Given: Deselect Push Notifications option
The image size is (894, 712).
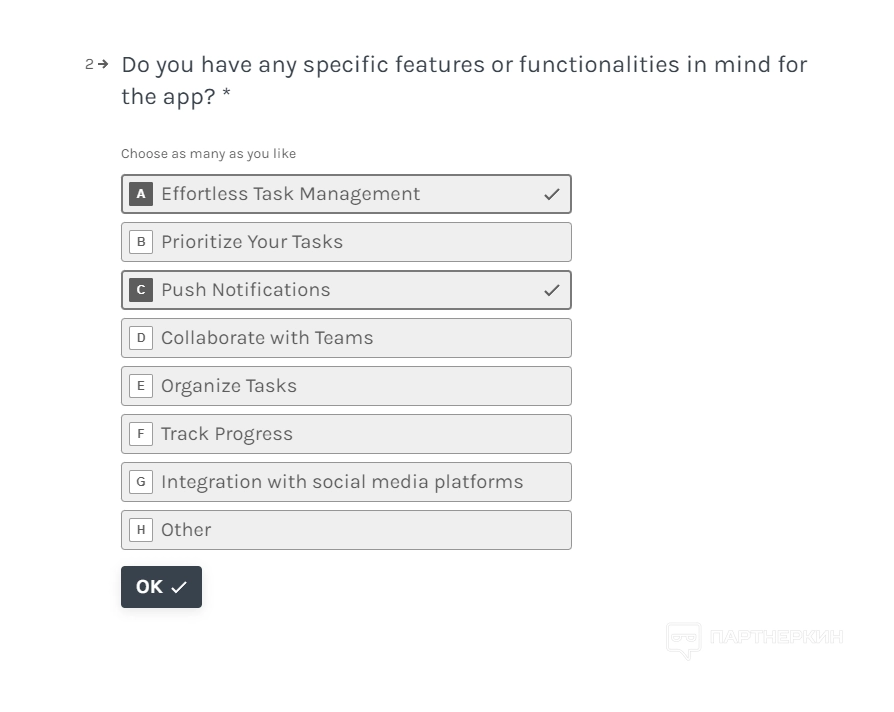Looking at the screenshot, I should click(x=345, y=290).
